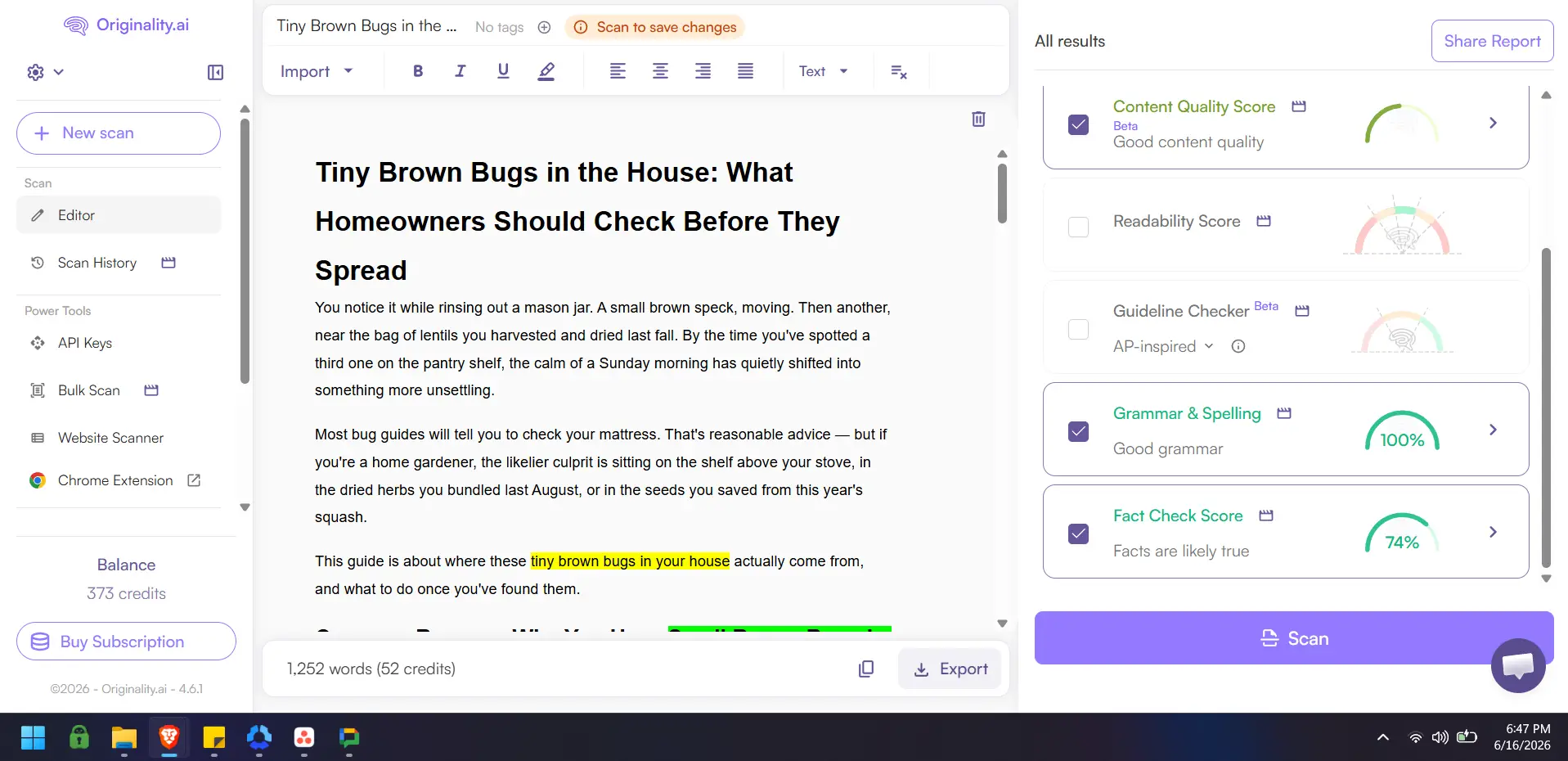Screen dimensions: 1568x761
Task: Click video icon beside Grammar & Spelling
Action: click(x=1284, y=413)
